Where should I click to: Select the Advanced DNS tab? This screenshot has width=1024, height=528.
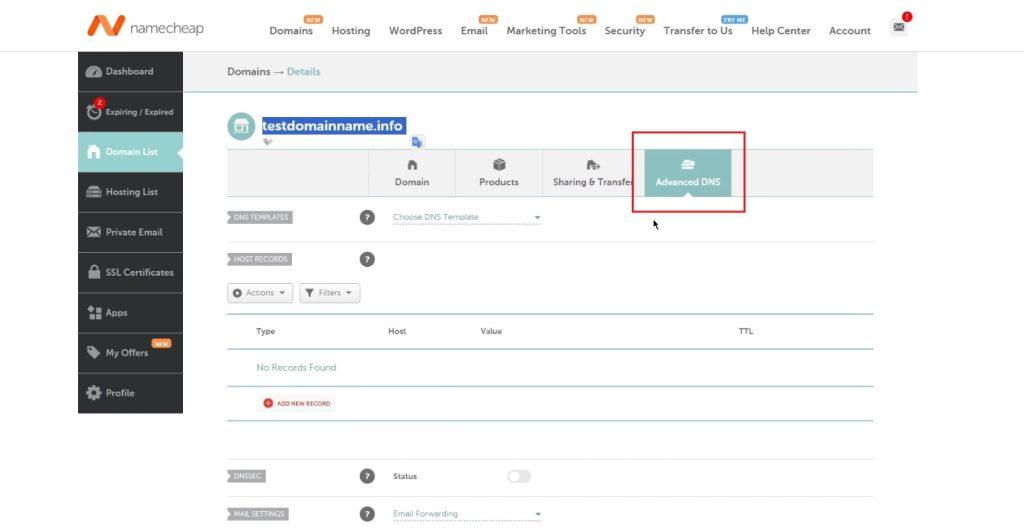pyautogui.click(x=688, y=173)
